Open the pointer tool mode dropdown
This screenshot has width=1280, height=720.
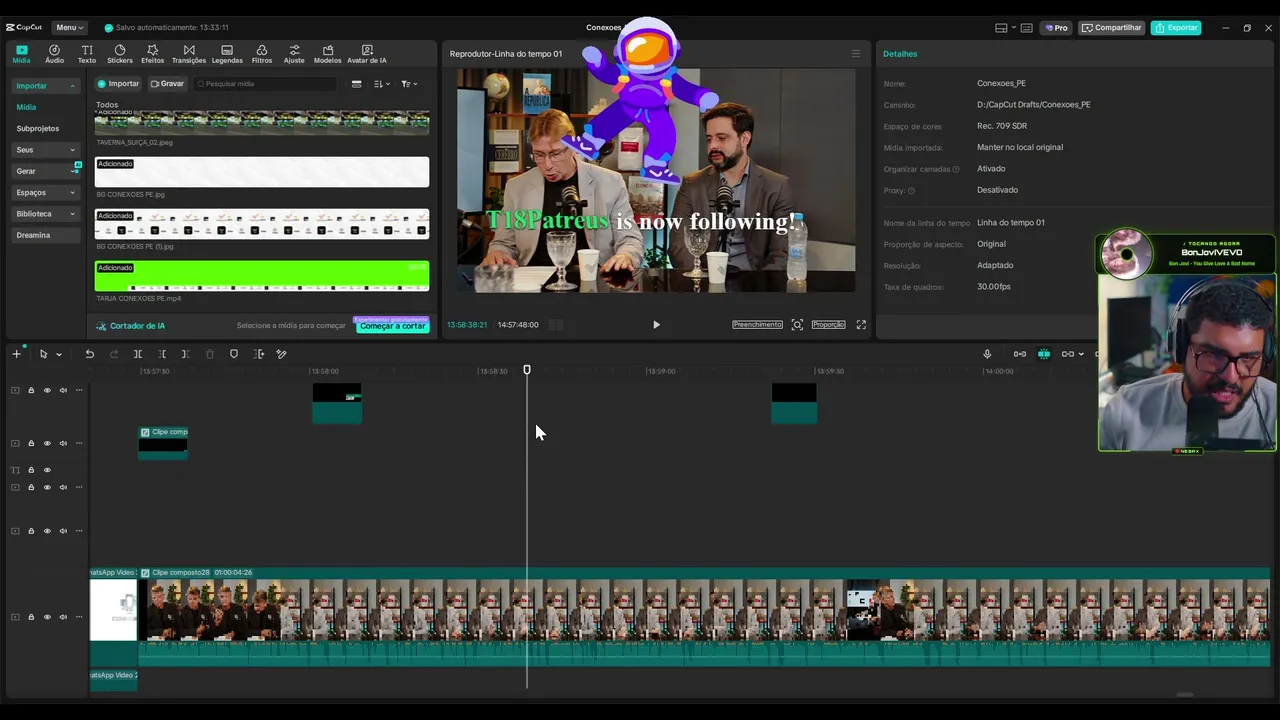59,354
